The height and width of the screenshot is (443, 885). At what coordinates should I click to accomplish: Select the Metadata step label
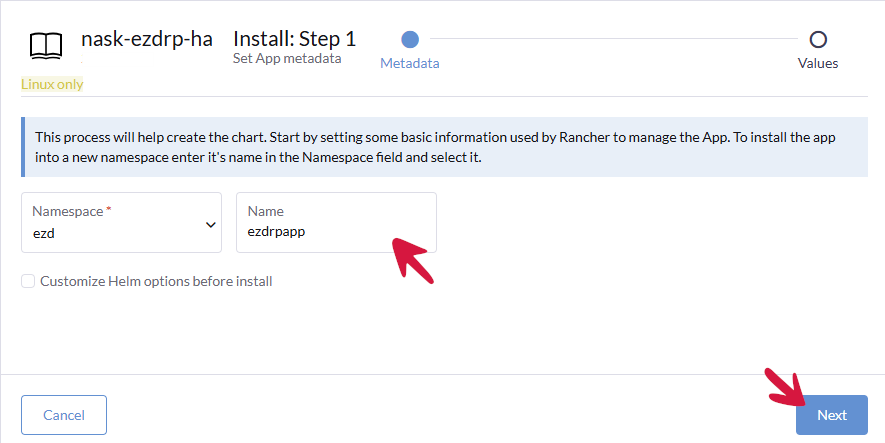[409, 64]
